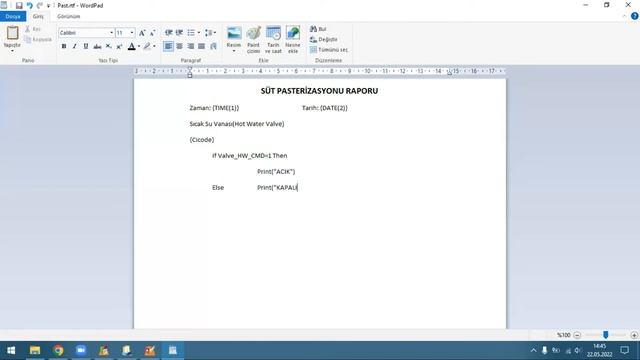Screen dimensions: 640x360
Task: Insert object with Nesne ekle
Action: pyautogui.click(x=293, y=40)
